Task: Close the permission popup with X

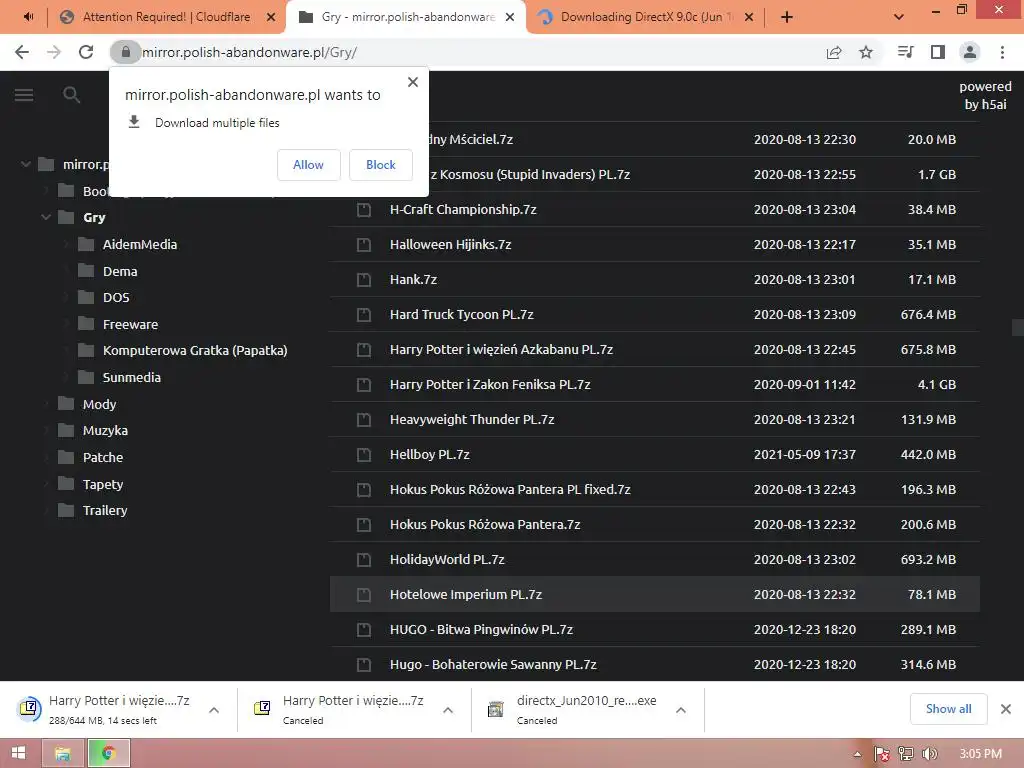Action: click(x=413, y=82)
